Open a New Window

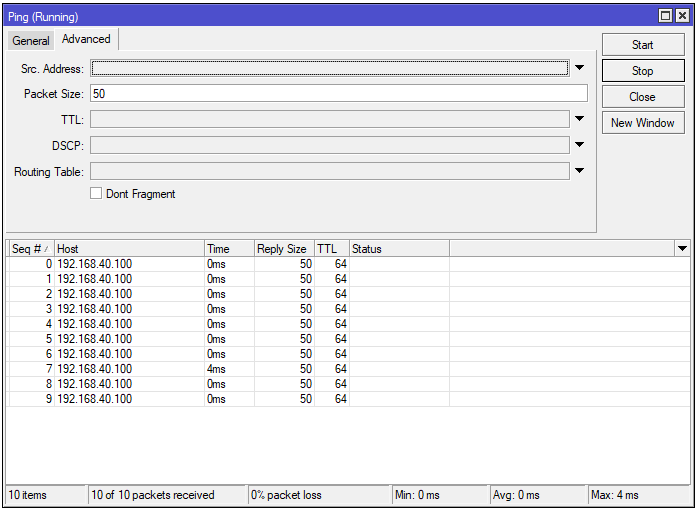click(x=642, y=123)
